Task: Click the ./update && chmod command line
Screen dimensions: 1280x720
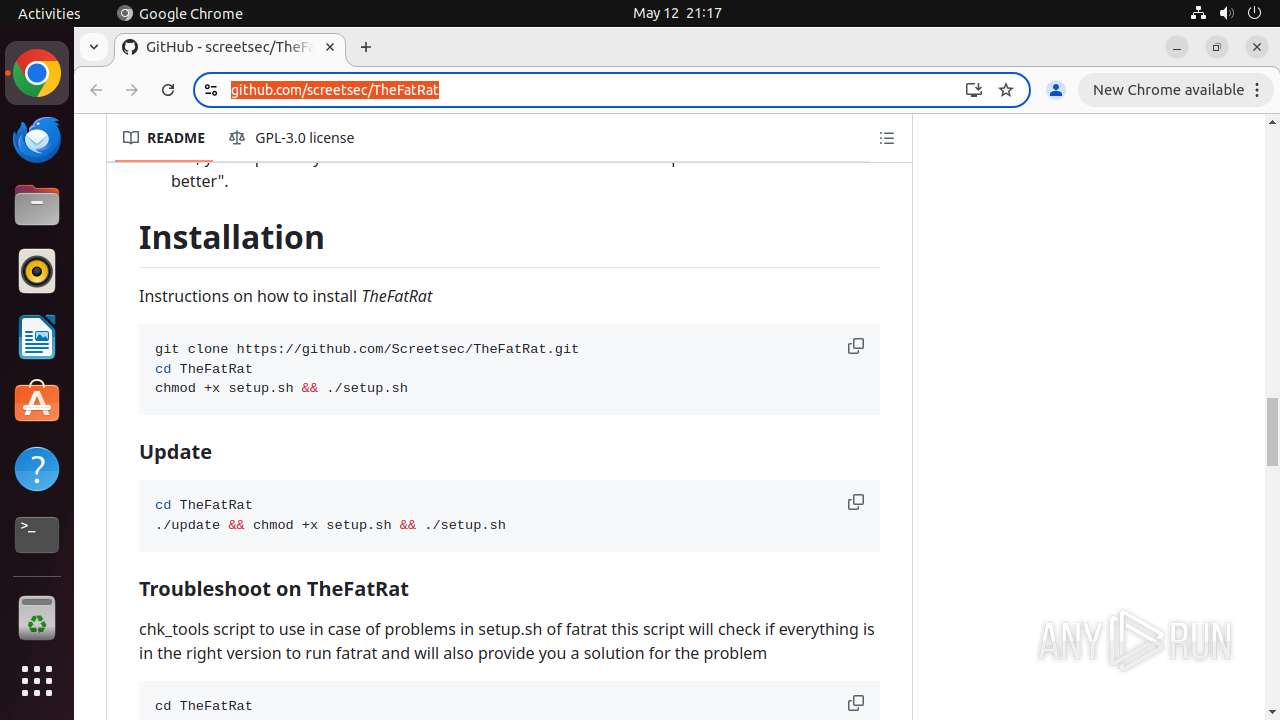Action: [x=330, y=525]
